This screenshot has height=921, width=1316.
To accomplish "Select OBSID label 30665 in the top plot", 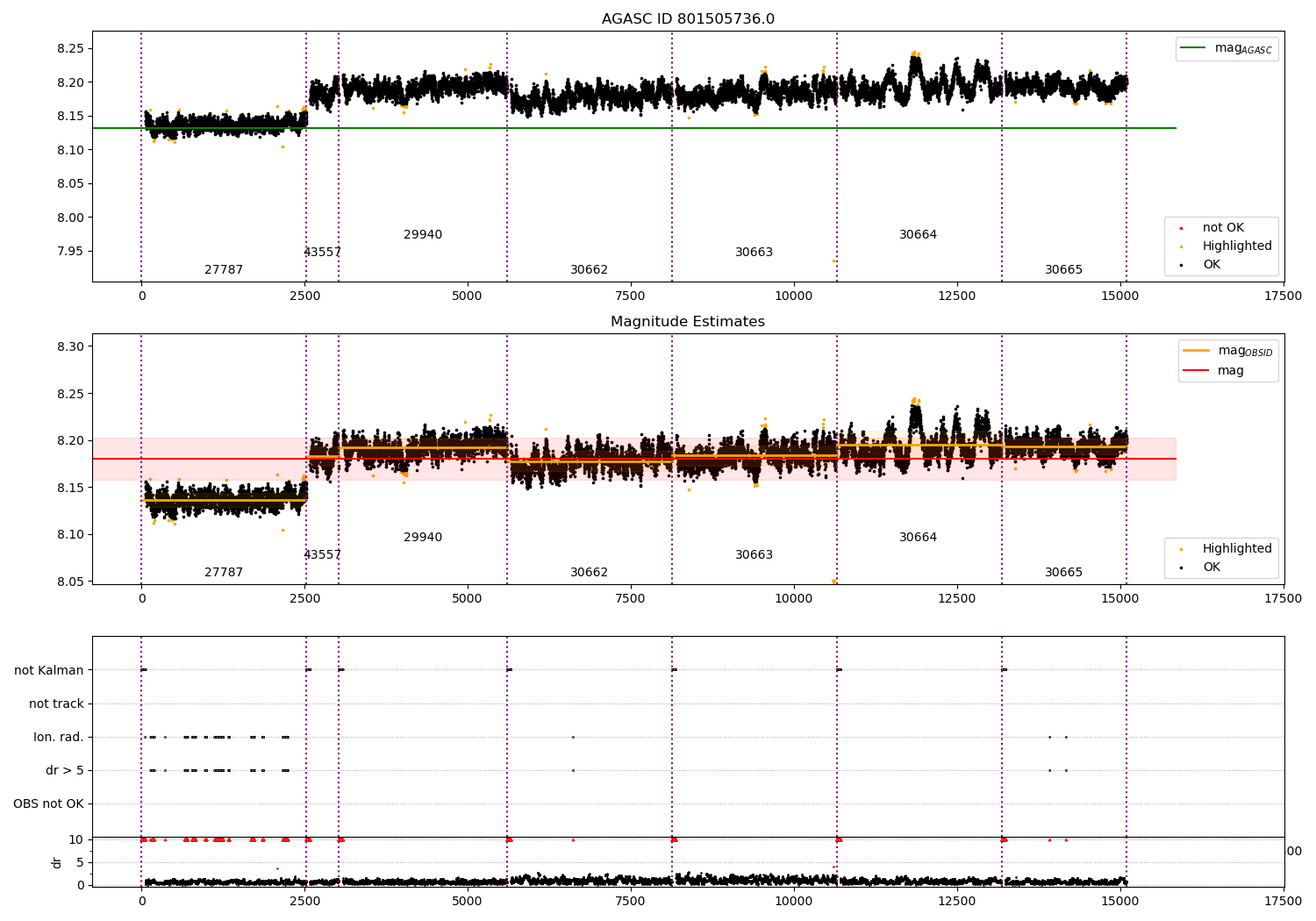I will click(1063, 270).
